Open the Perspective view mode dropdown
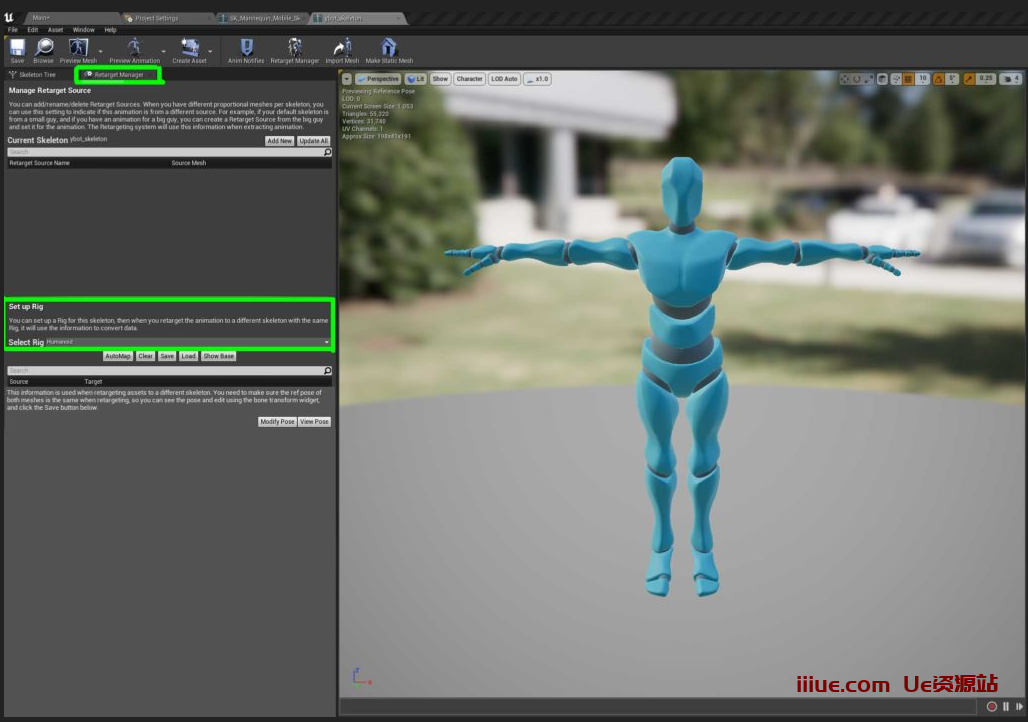The height and width of the screenshot is (722, 1028). [x=378, y=79]
